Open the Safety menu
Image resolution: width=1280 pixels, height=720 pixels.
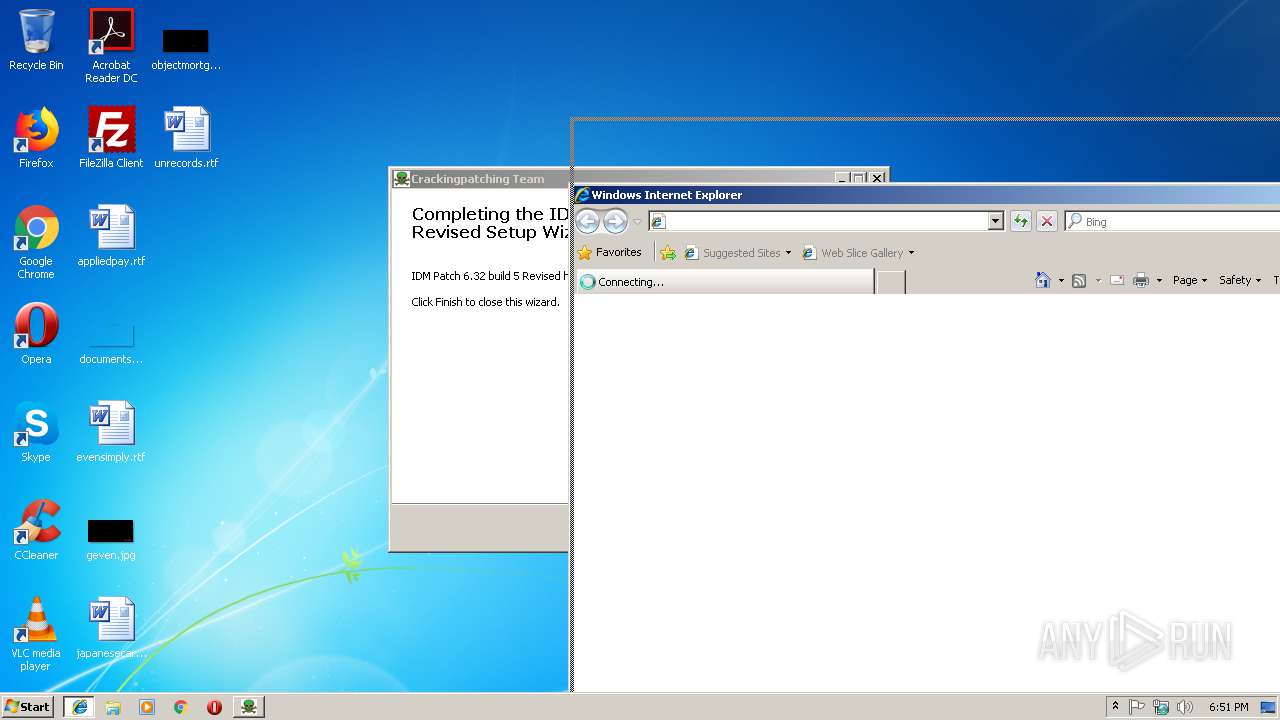[x=1240, y=280]
